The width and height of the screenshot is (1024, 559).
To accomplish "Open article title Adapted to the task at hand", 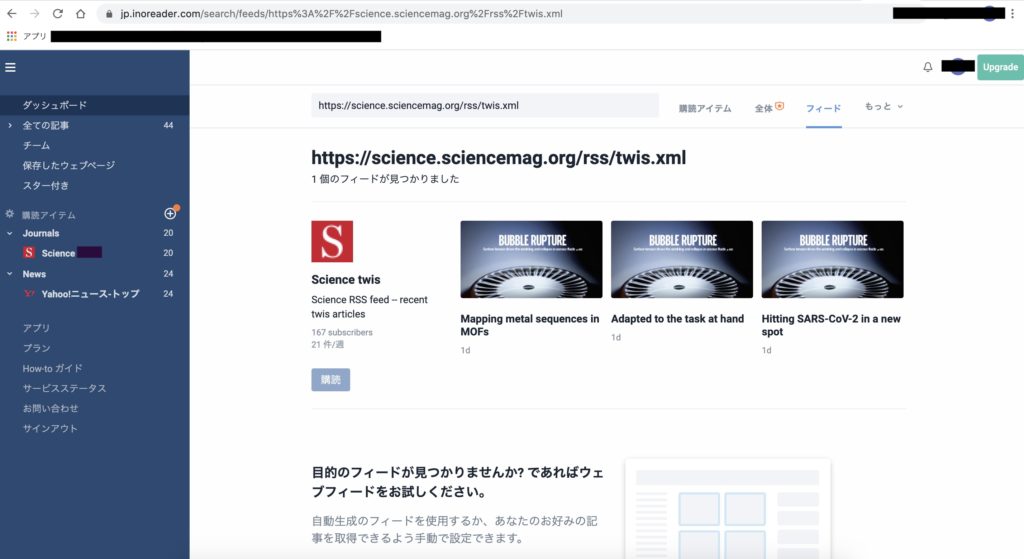I will click(677, 319).
